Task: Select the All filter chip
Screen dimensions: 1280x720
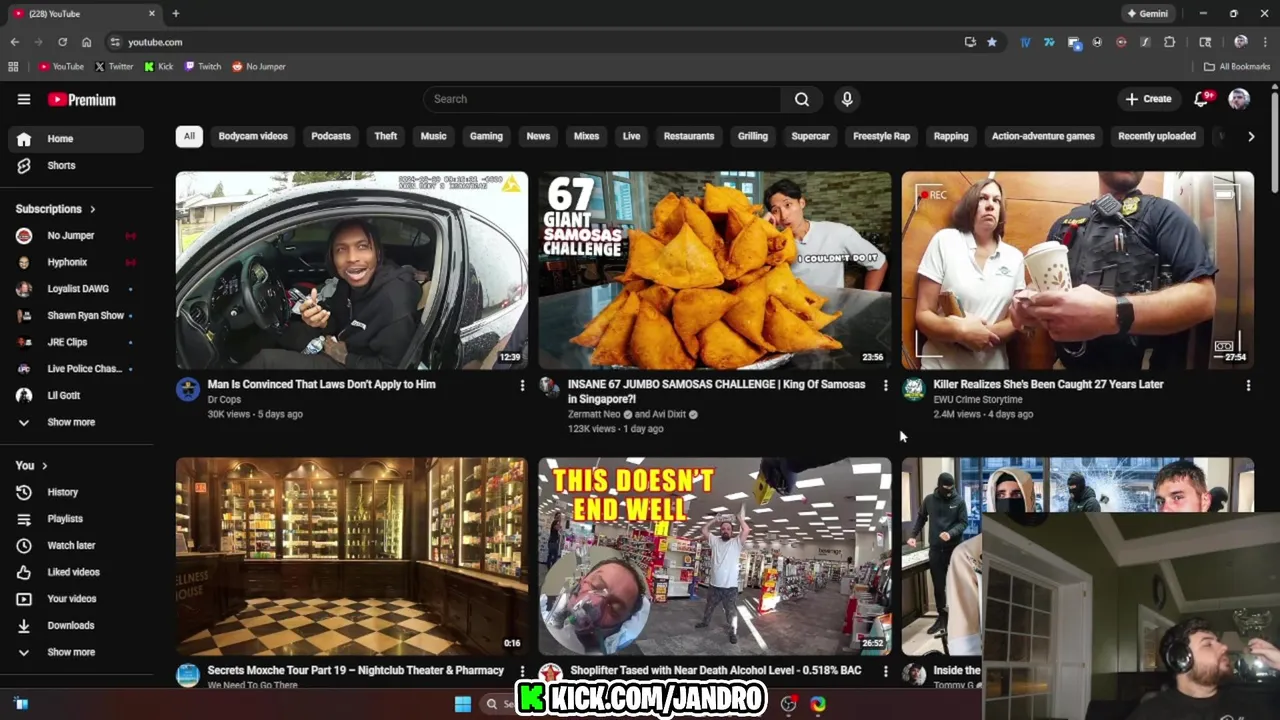Action: tap(189, 136)
